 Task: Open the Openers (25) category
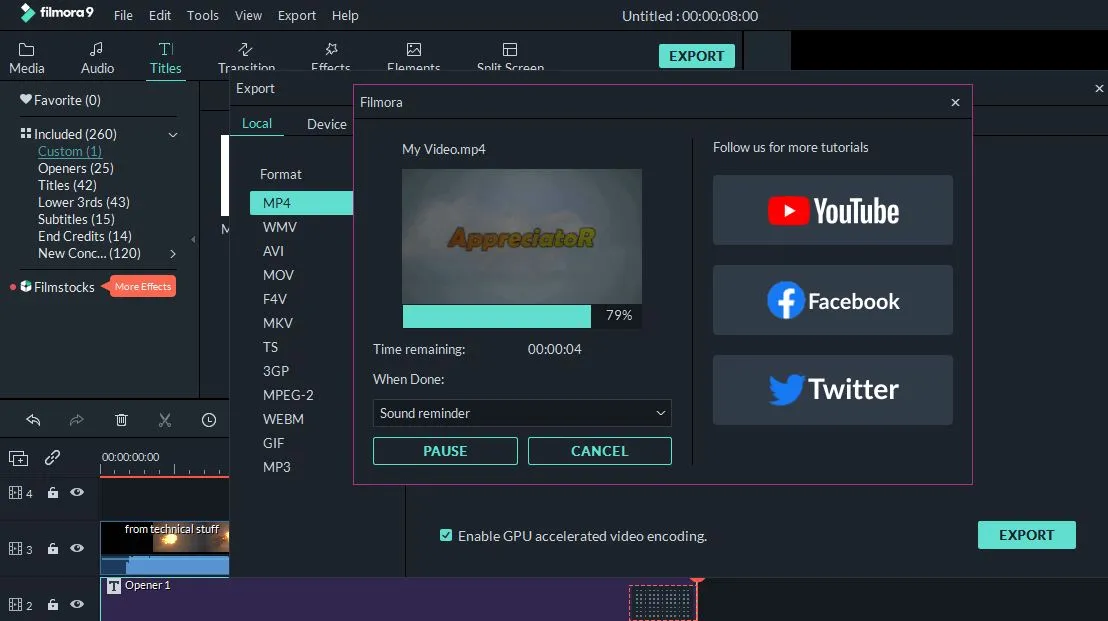(x=76, y=168)
